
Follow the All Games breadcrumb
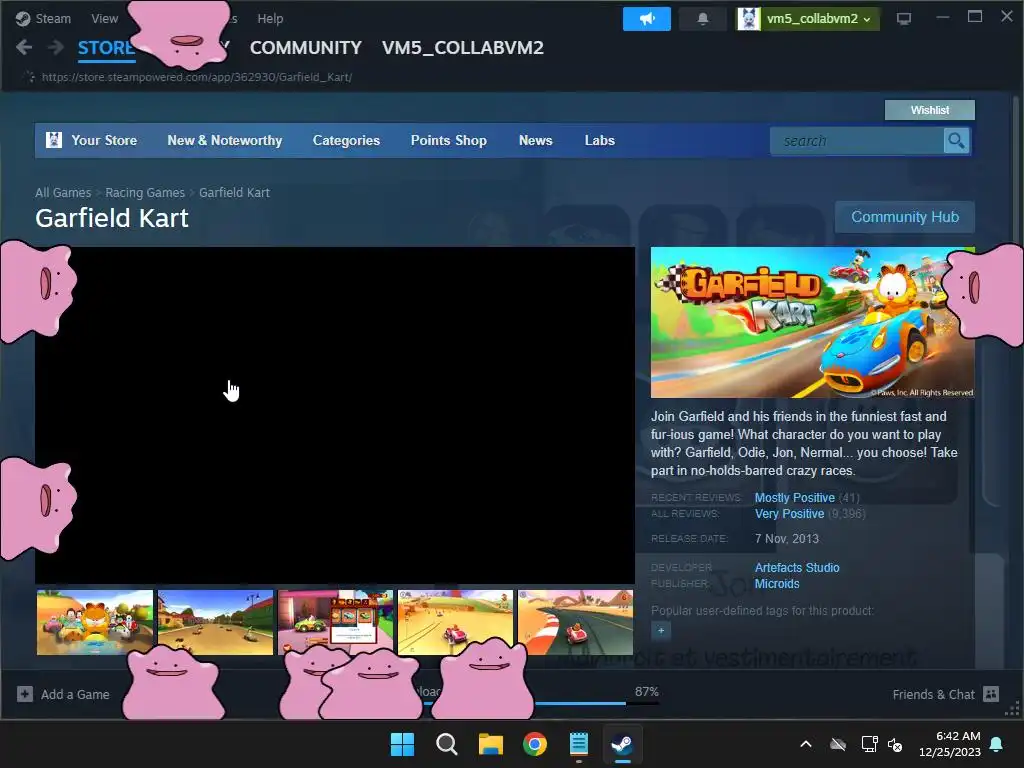point(63,193)
